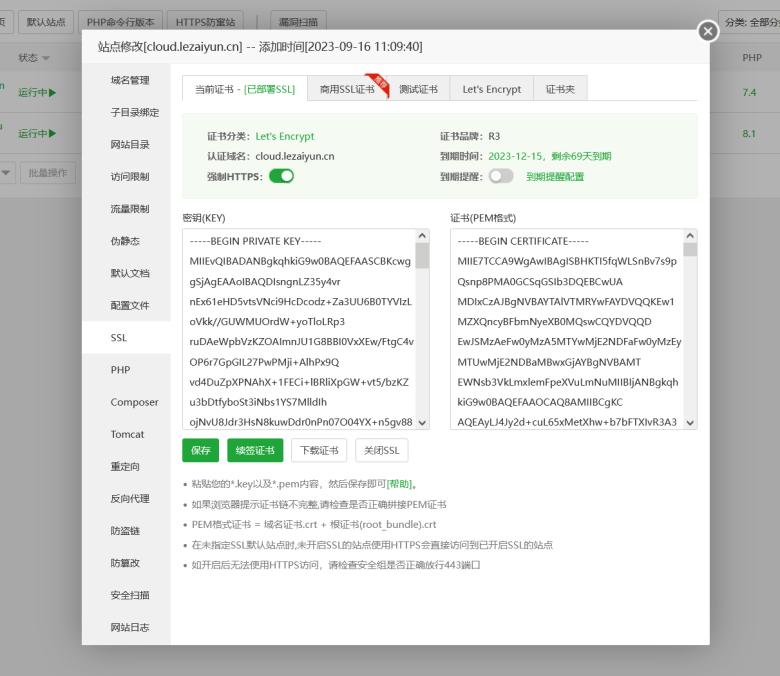Click the PEM box scroll down arrow
This screenshot has width=780, height=676.
[690, 423]
